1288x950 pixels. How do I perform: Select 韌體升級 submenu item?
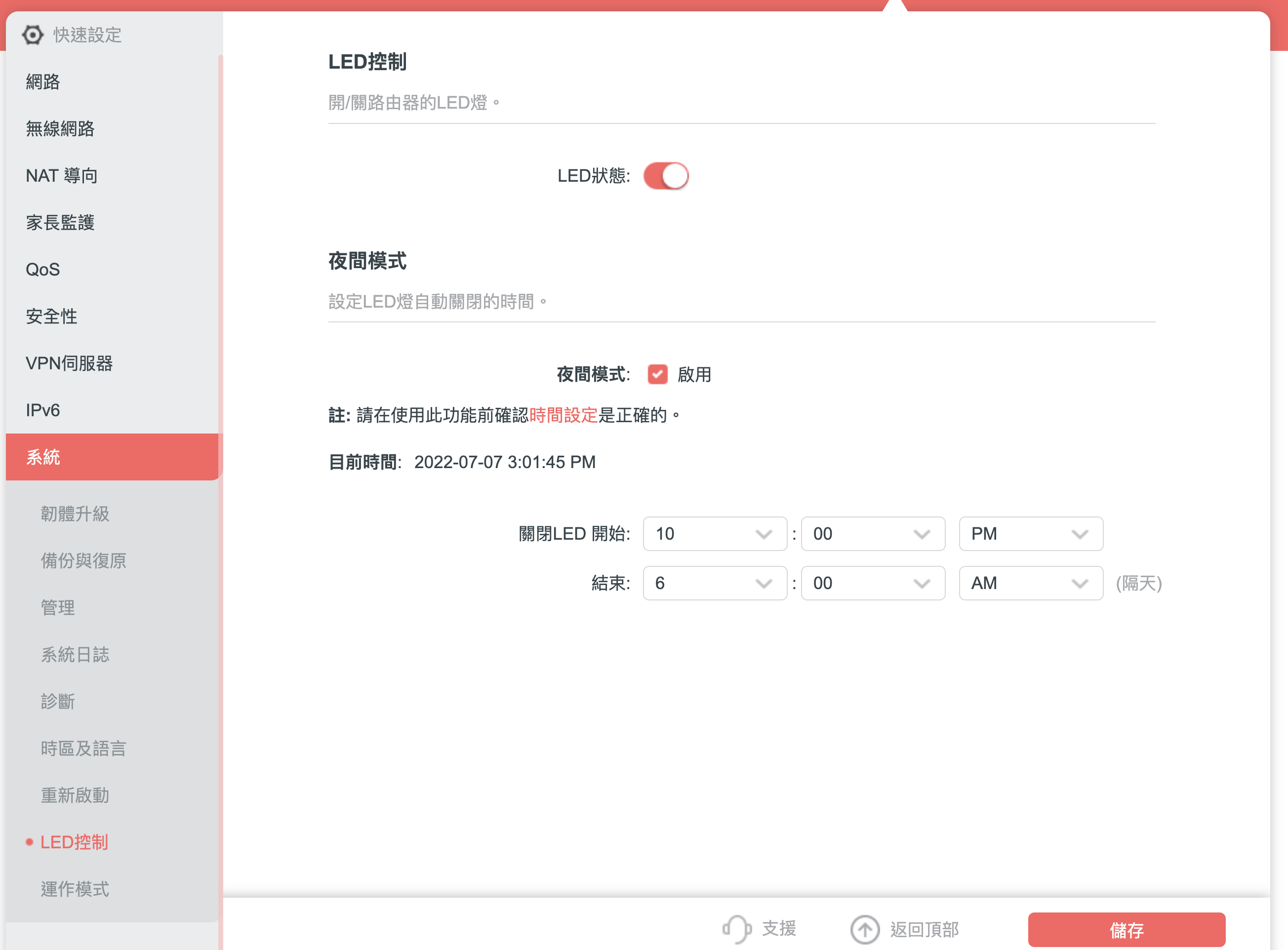pos(75,514)
